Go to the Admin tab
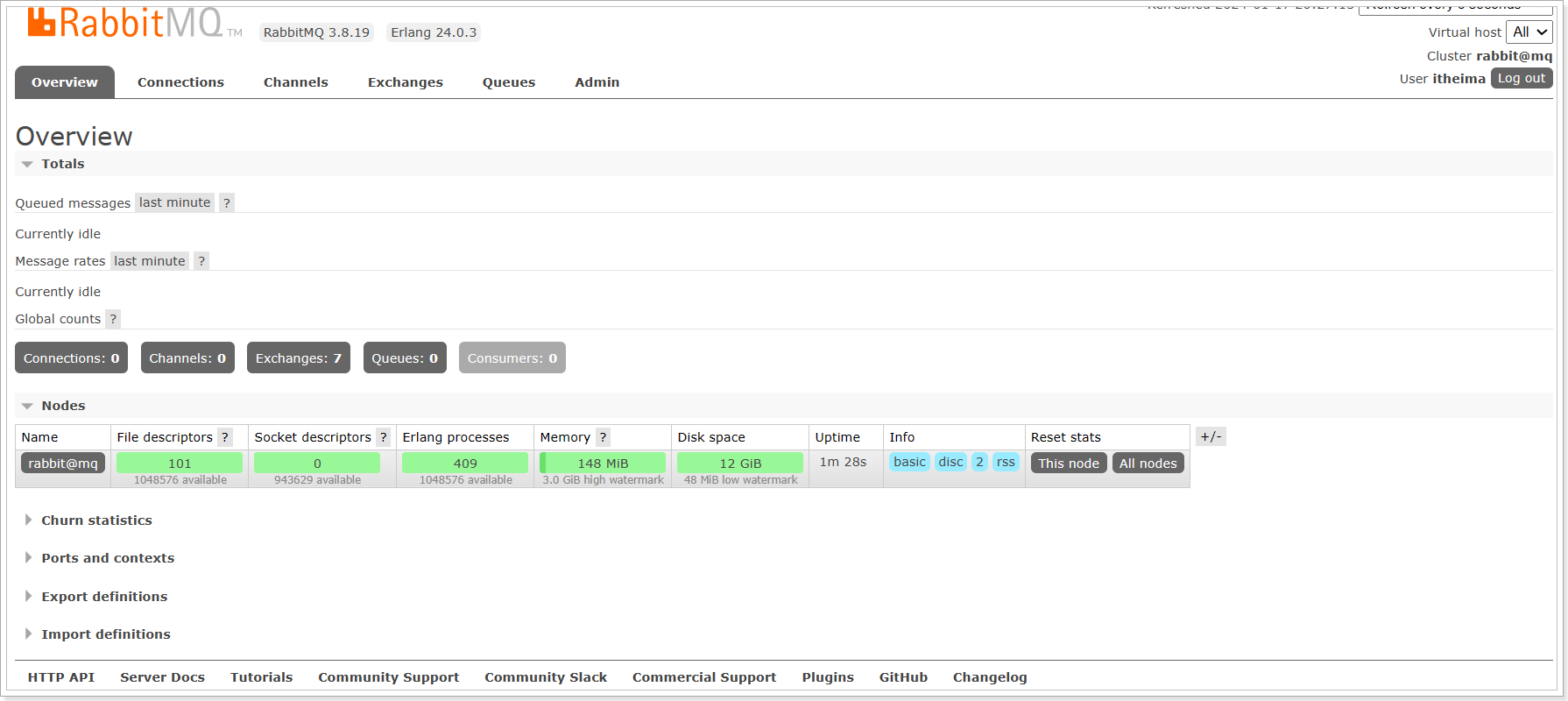 (597, 82)
